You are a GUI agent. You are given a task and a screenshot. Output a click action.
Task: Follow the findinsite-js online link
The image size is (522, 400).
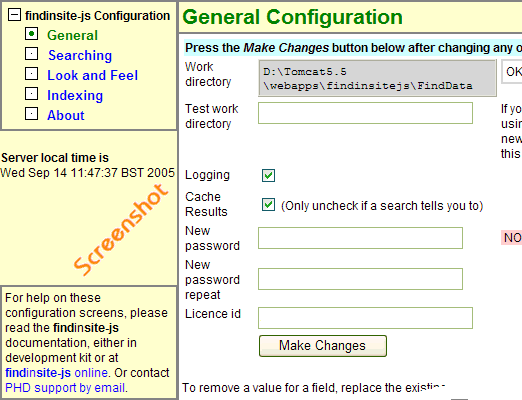pyautogui.click(x=57, y=373)
